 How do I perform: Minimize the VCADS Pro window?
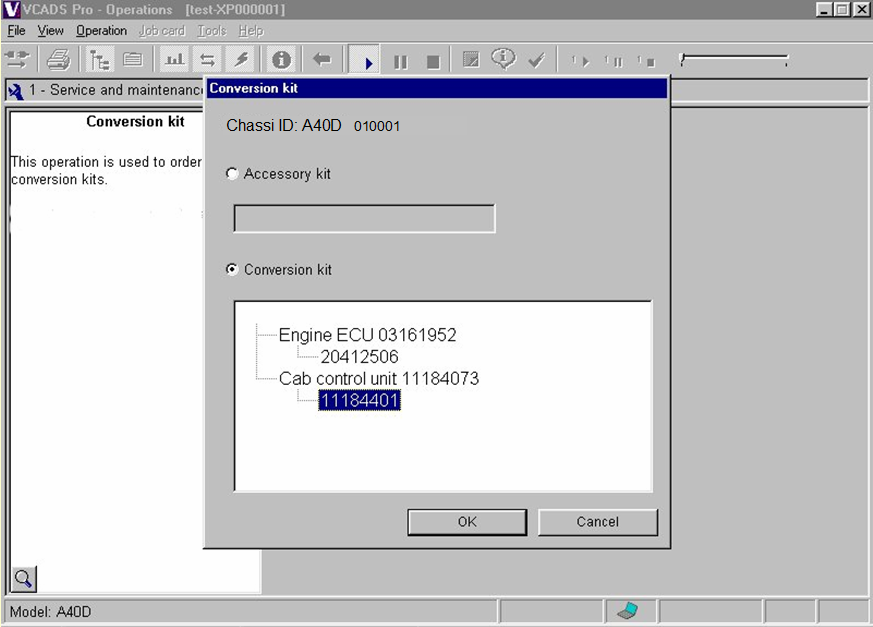[x=824, y=9]
